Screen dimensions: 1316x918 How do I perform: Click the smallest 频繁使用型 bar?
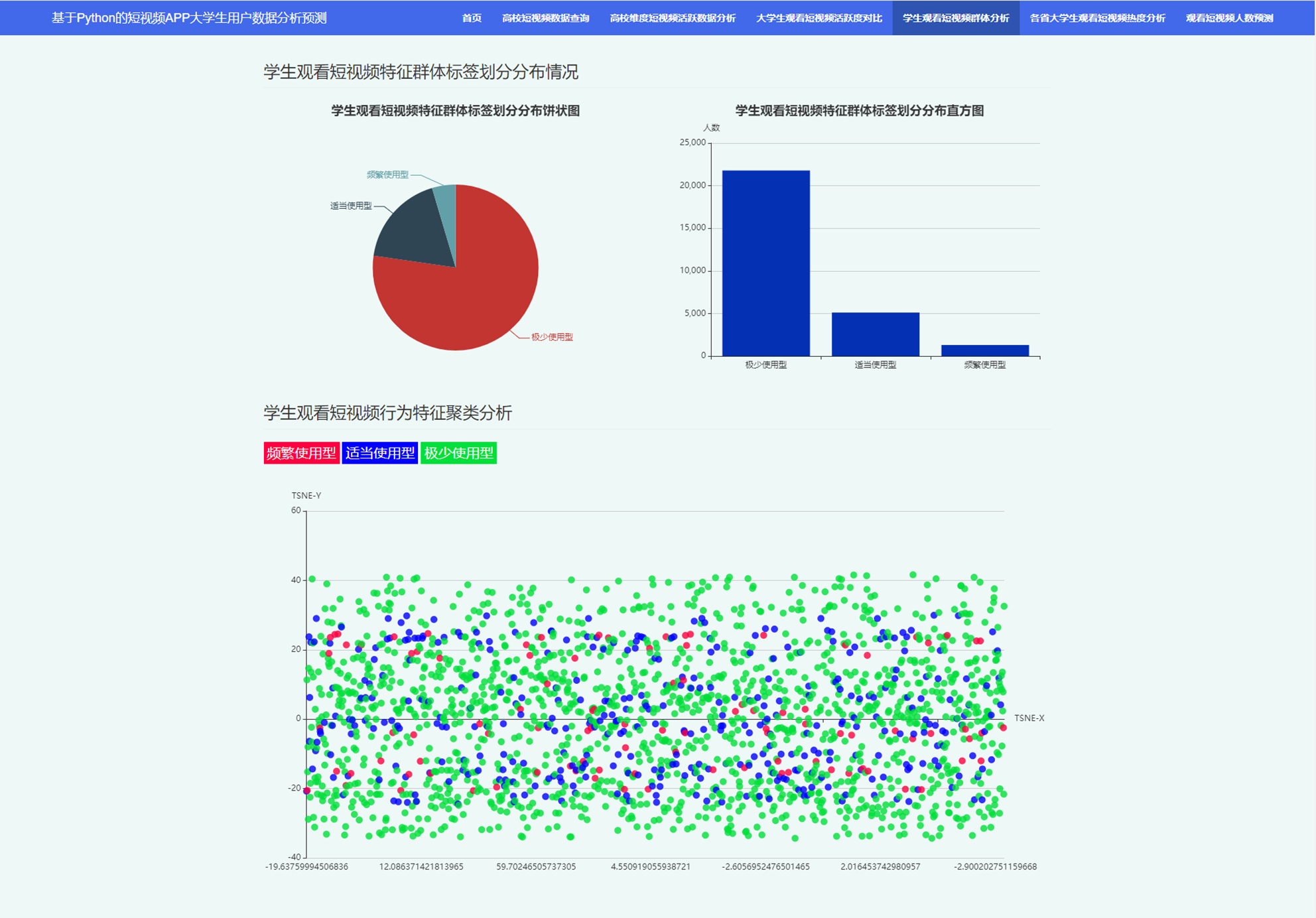[984, 350]
